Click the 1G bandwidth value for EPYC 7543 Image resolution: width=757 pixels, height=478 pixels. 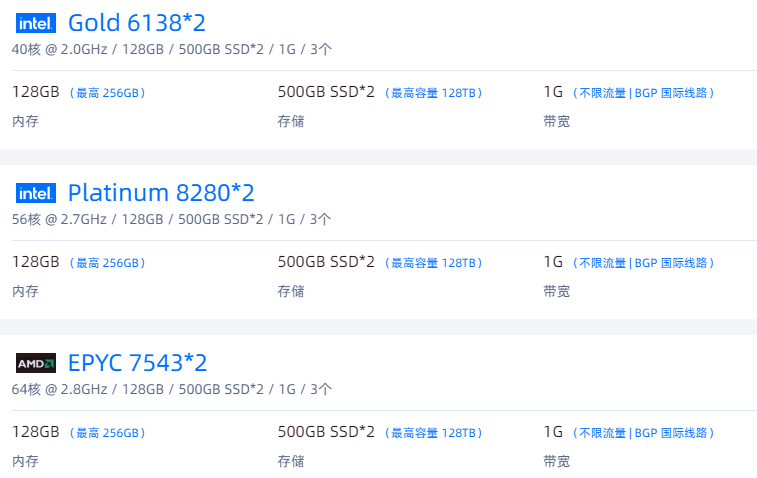tap(553, 432)
